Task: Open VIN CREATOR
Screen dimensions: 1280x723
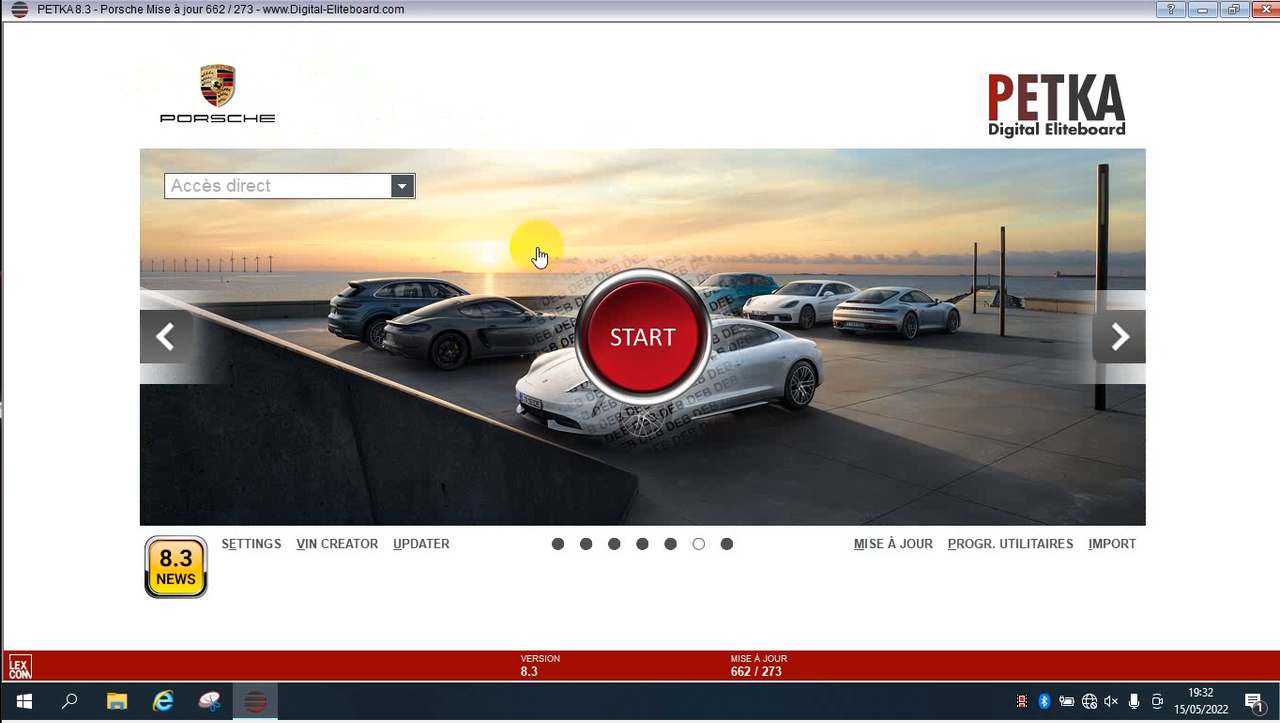Action: pos(337,544)
